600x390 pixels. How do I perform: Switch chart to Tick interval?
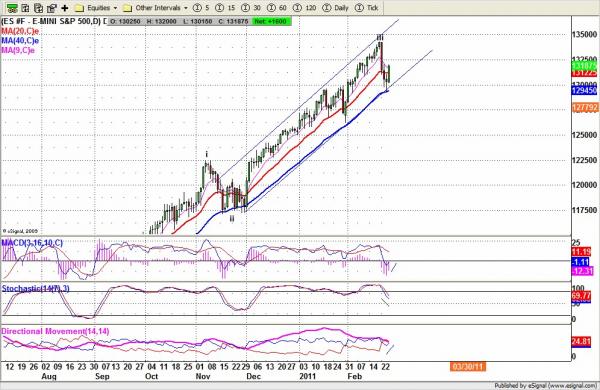tap(367, 8)
